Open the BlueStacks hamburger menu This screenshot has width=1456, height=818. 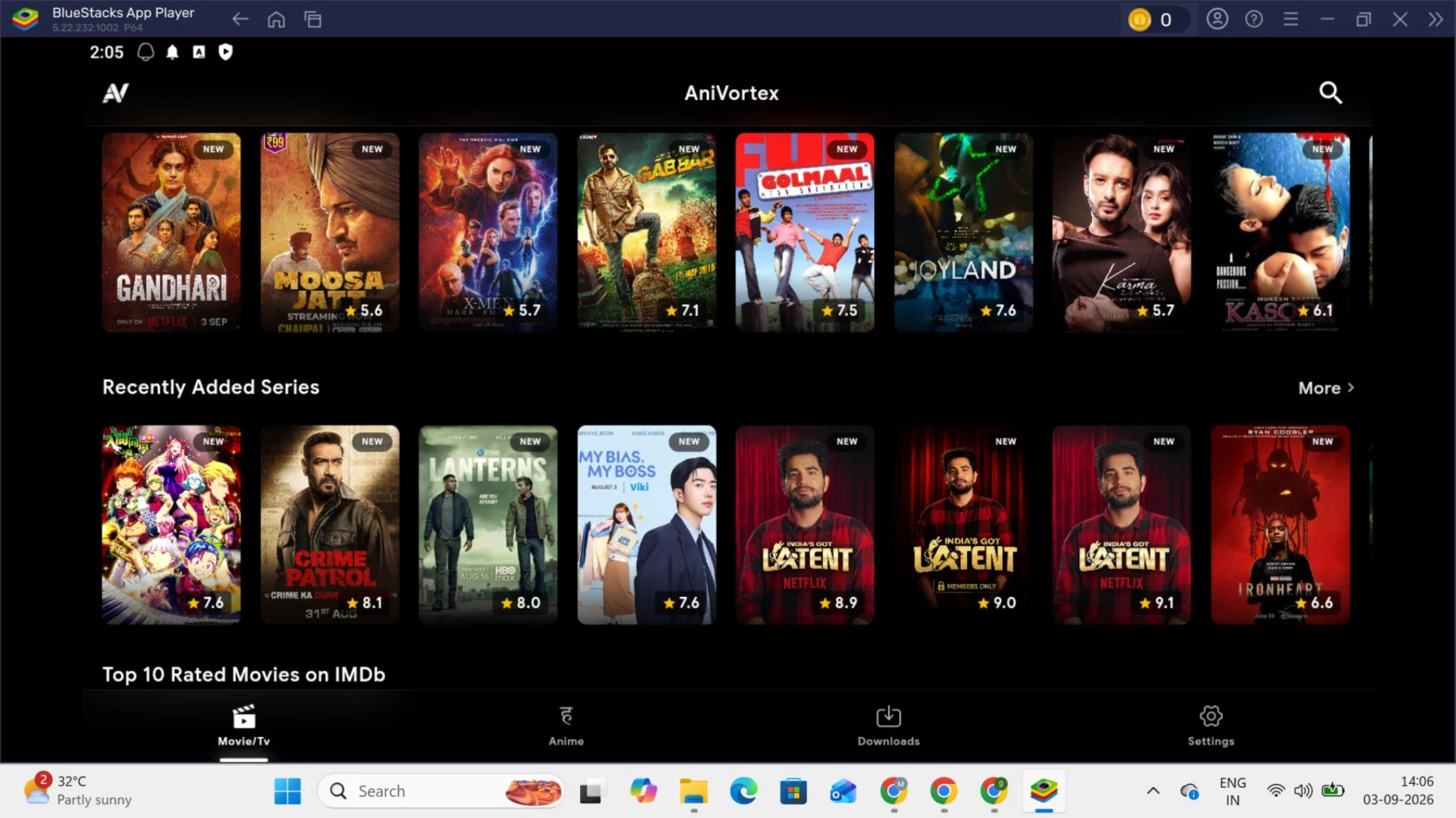[x=1290, y=19]
